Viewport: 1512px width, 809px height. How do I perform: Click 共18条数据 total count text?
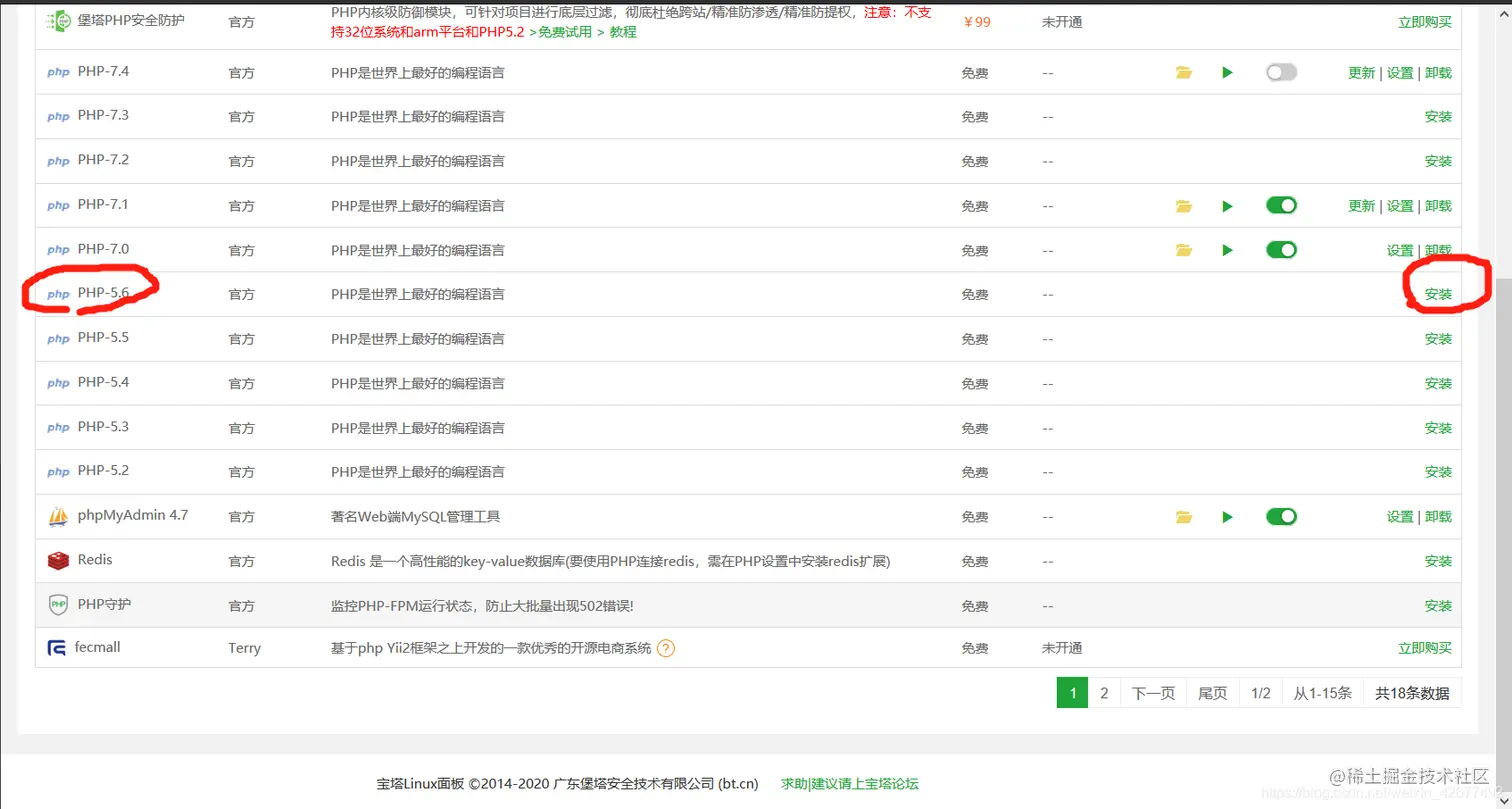point(1412,693)
